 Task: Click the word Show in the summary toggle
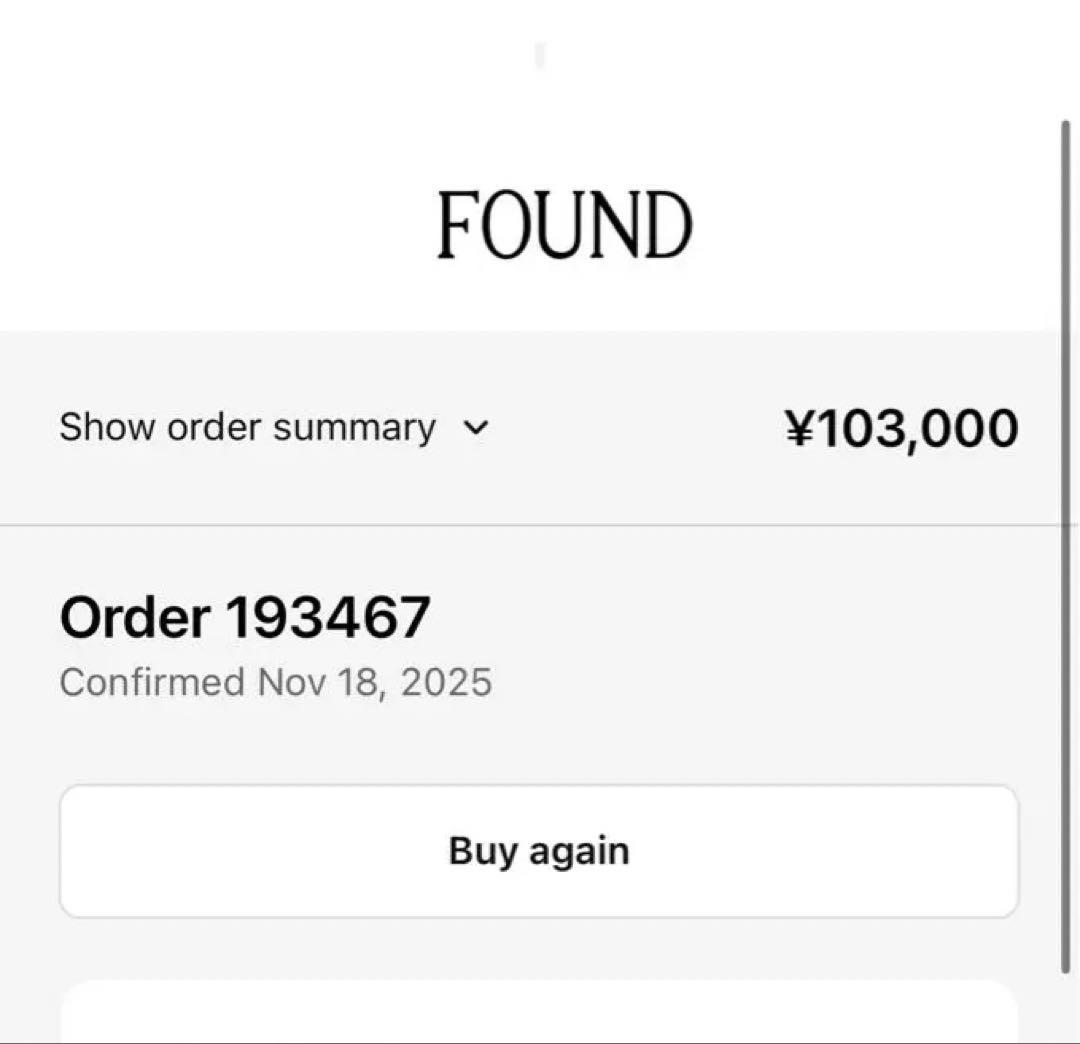(107, 428)
